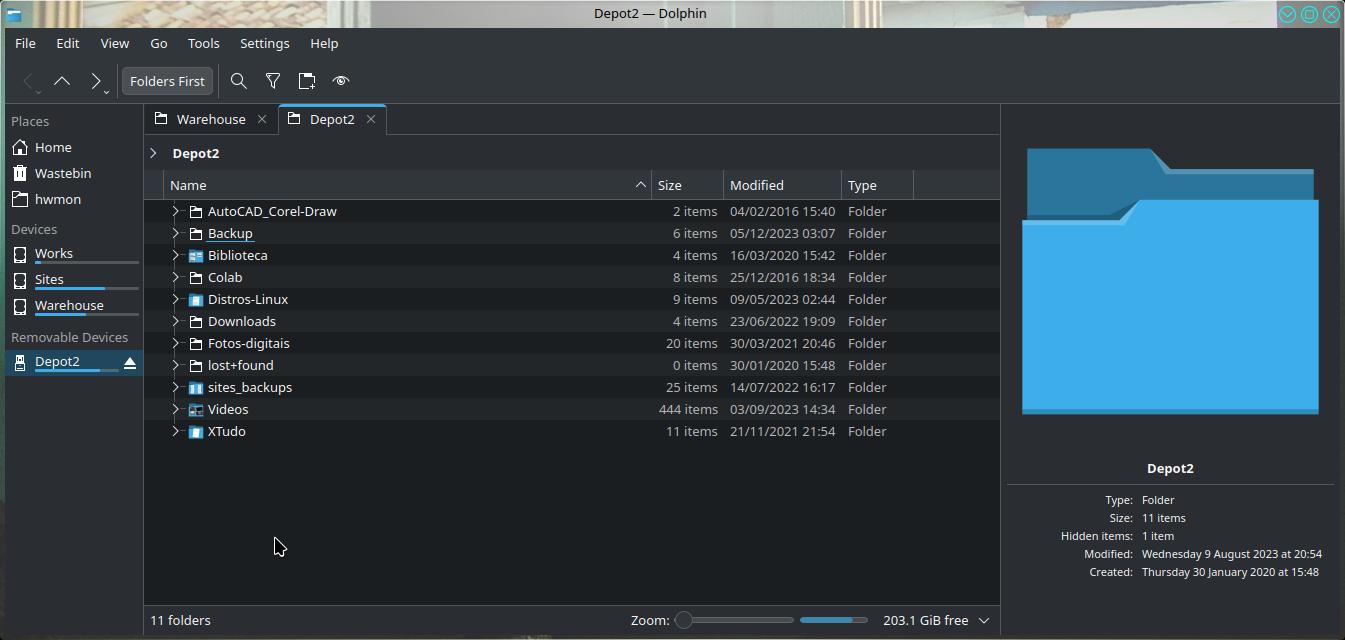1345x640 pixels.
Task: Go up to the parent folder
Action: 62,81
